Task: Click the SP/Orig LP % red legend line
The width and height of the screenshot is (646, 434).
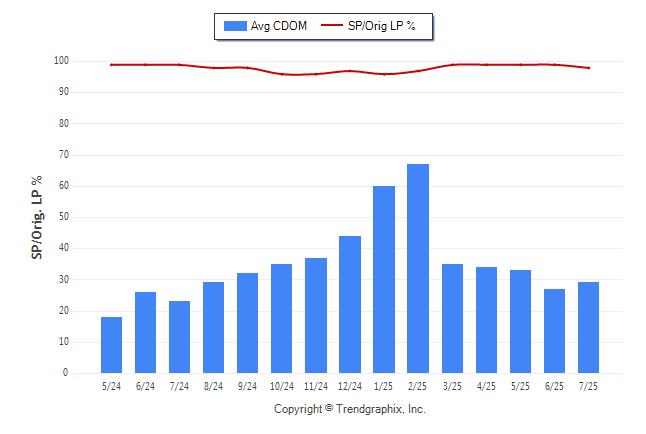Action: [332, 25]
